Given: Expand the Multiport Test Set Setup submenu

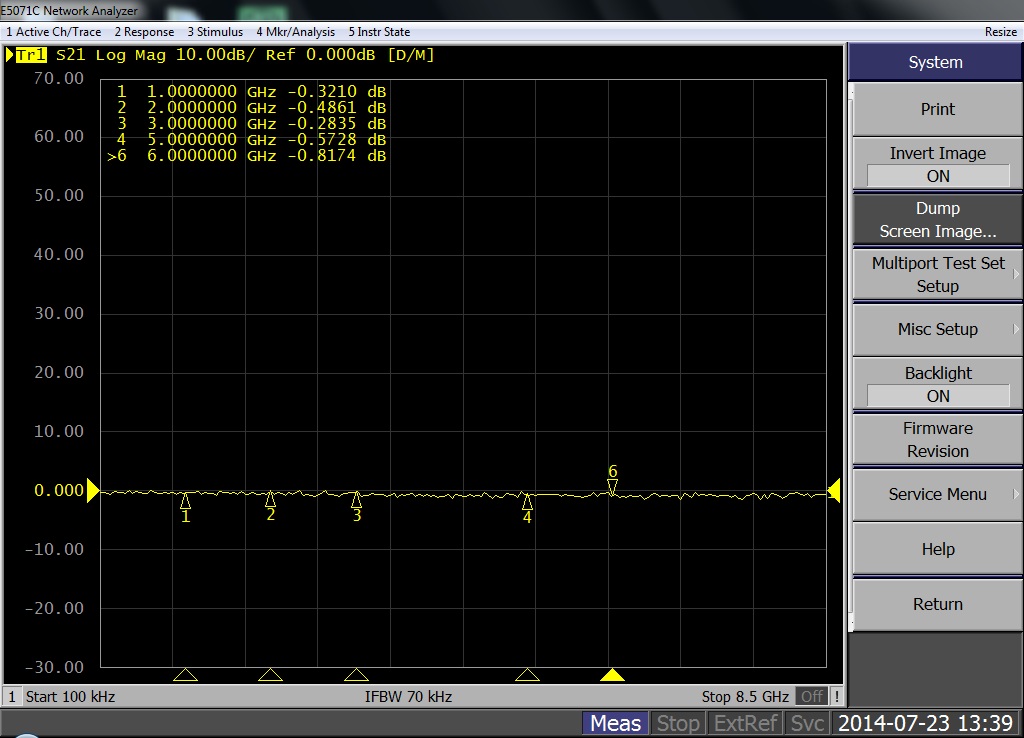Looking at the screenshot, I should coord(937,275).
